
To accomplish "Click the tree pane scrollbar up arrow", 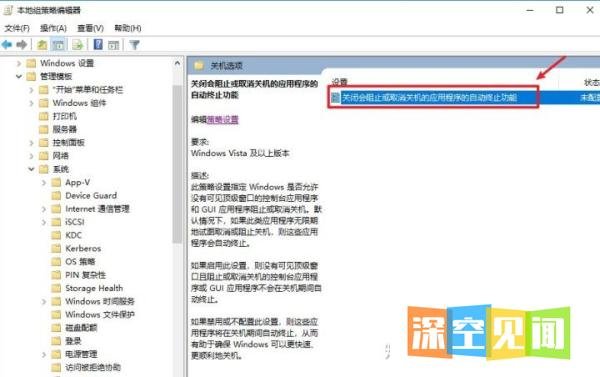I will point(177,64).
